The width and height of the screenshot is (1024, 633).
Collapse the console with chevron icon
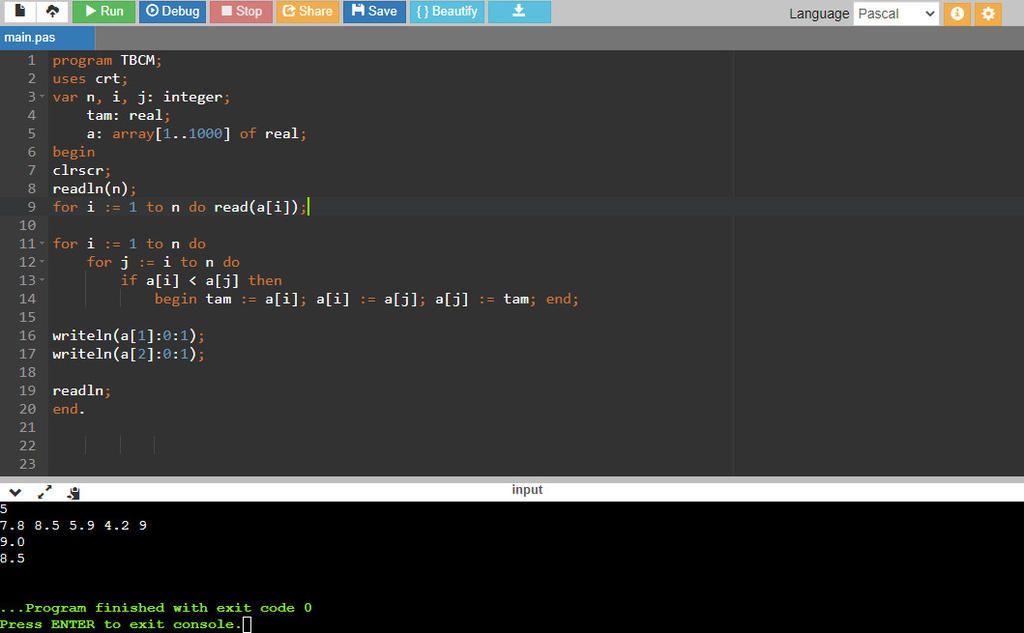click(15, 493)
